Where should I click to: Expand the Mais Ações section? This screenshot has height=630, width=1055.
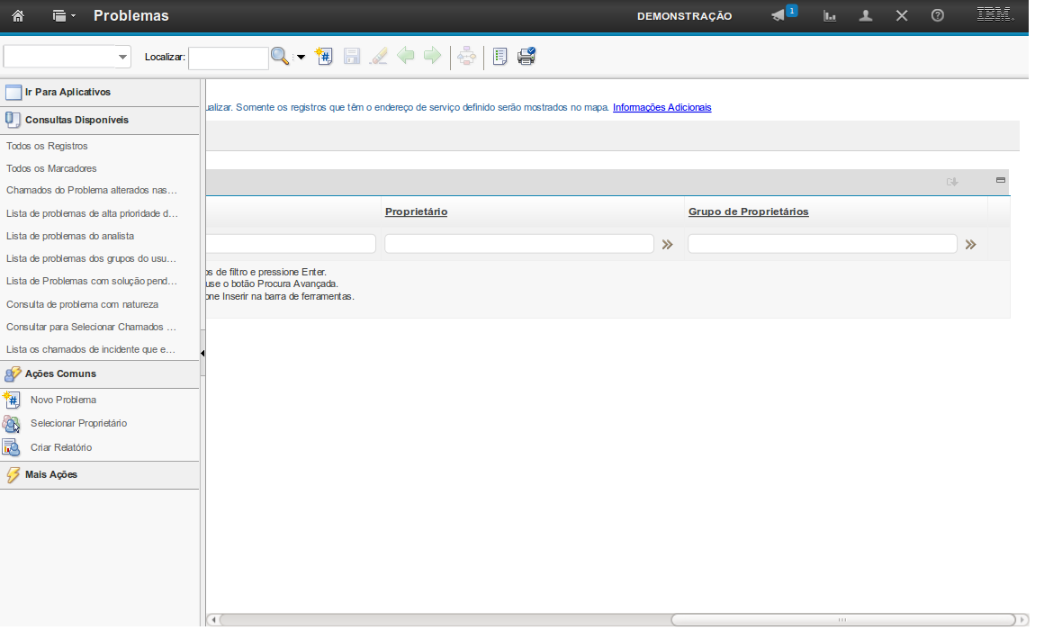click(x=51, y=475)
